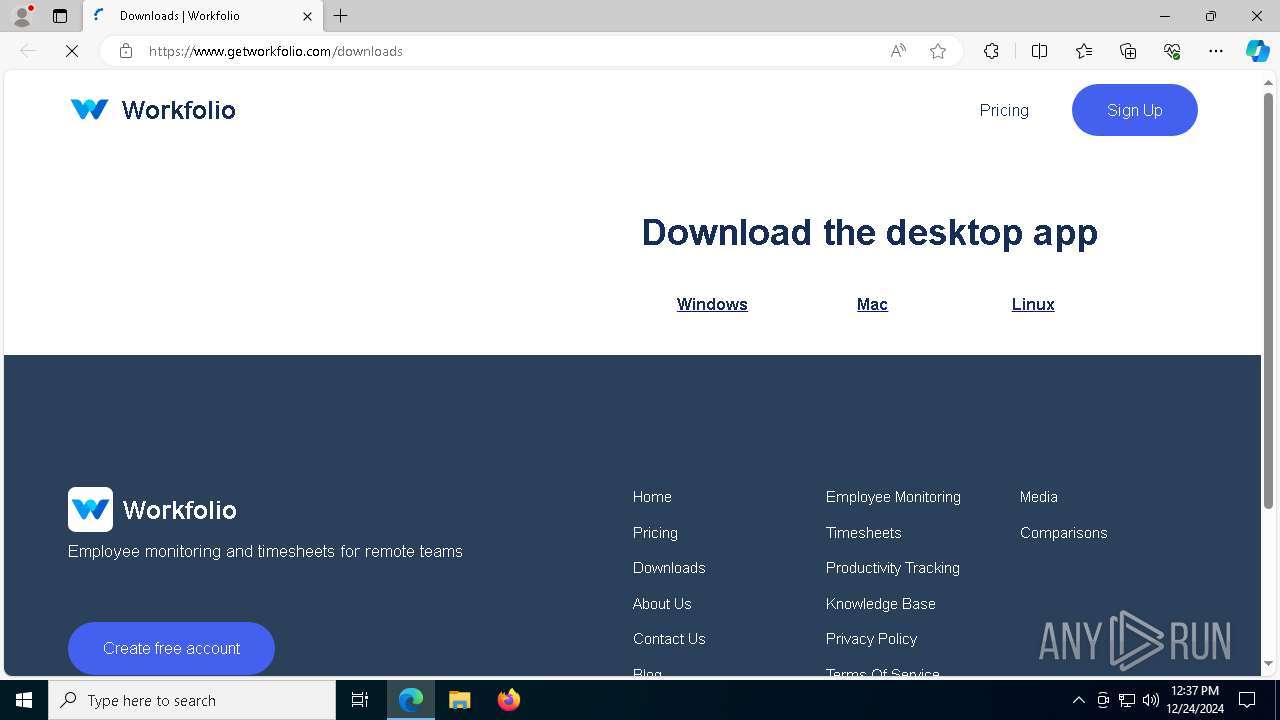Click the taskbar search box
Image resolution: width=1280 pixels, height=720 pixels.
tap(192, 700)
